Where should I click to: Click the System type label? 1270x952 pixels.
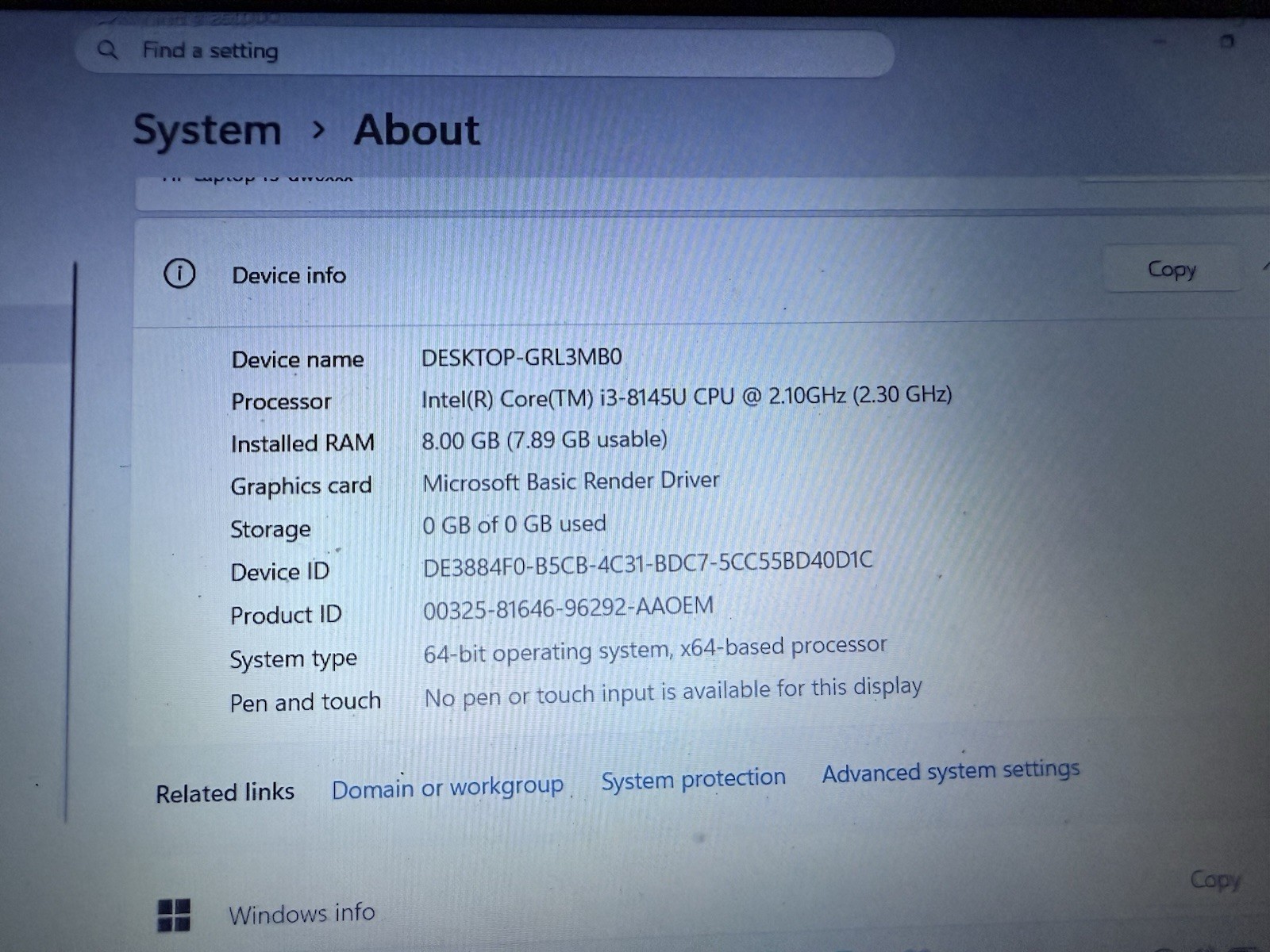pyautogui.click(x=294, y=659)
